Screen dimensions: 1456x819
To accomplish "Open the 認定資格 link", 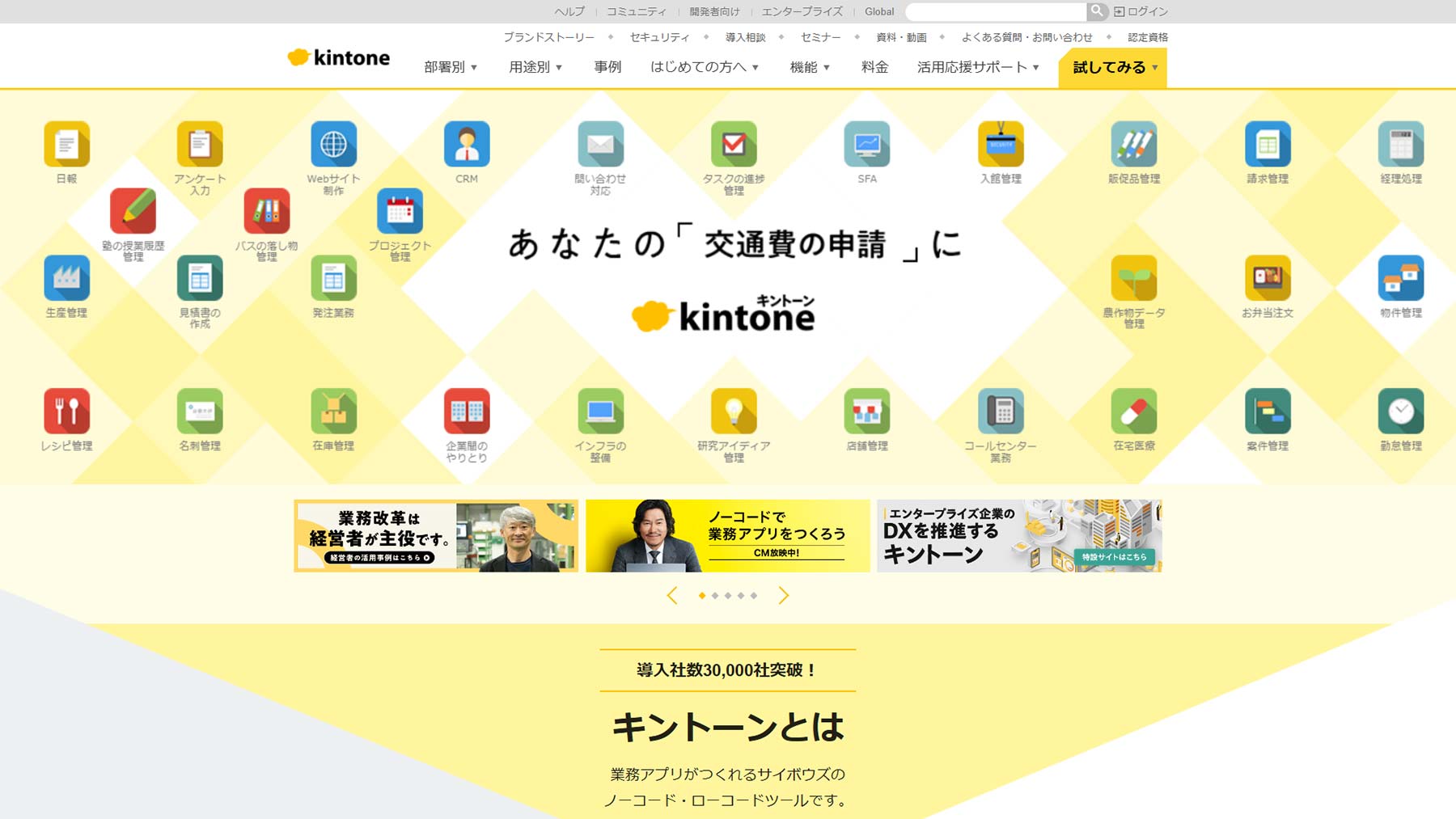I will click(1148, 37).
